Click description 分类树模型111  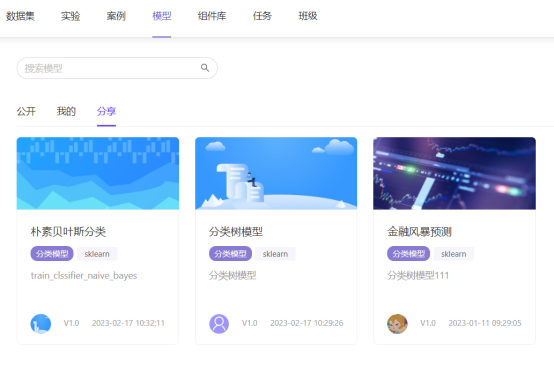tap(418, 276)
